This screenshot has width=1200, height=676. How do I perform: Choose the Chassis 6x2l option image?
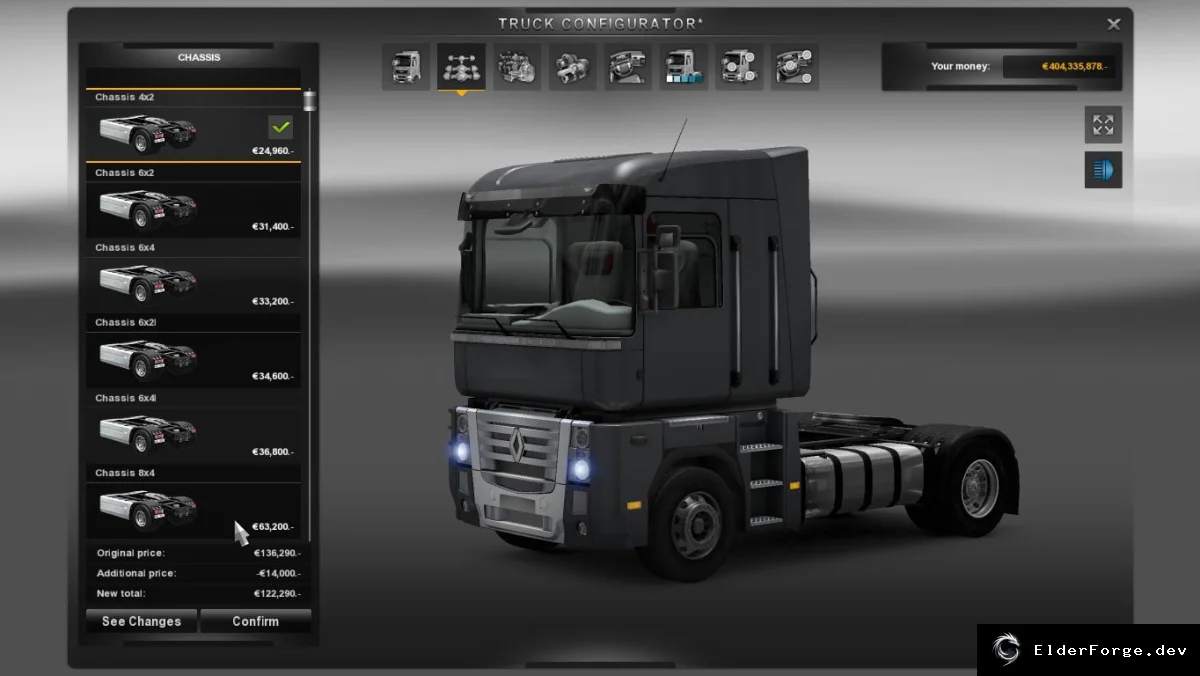pyautogui.click(x=148, y=358)
